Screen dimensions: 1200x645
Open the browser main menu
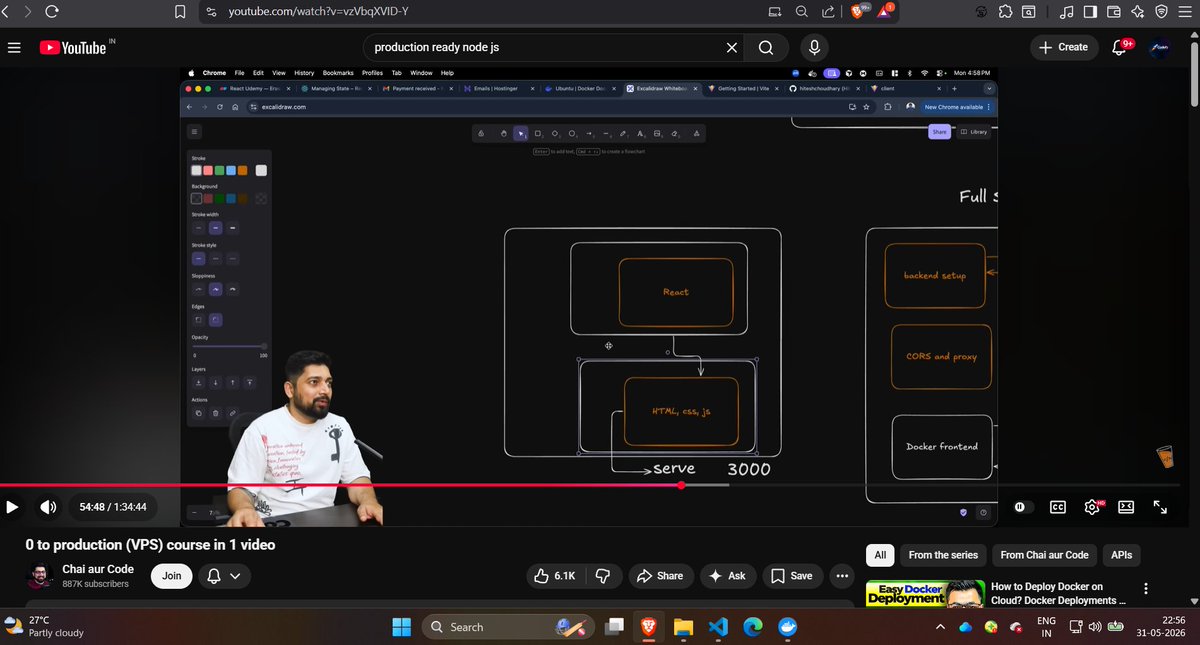coord(1186,11)
